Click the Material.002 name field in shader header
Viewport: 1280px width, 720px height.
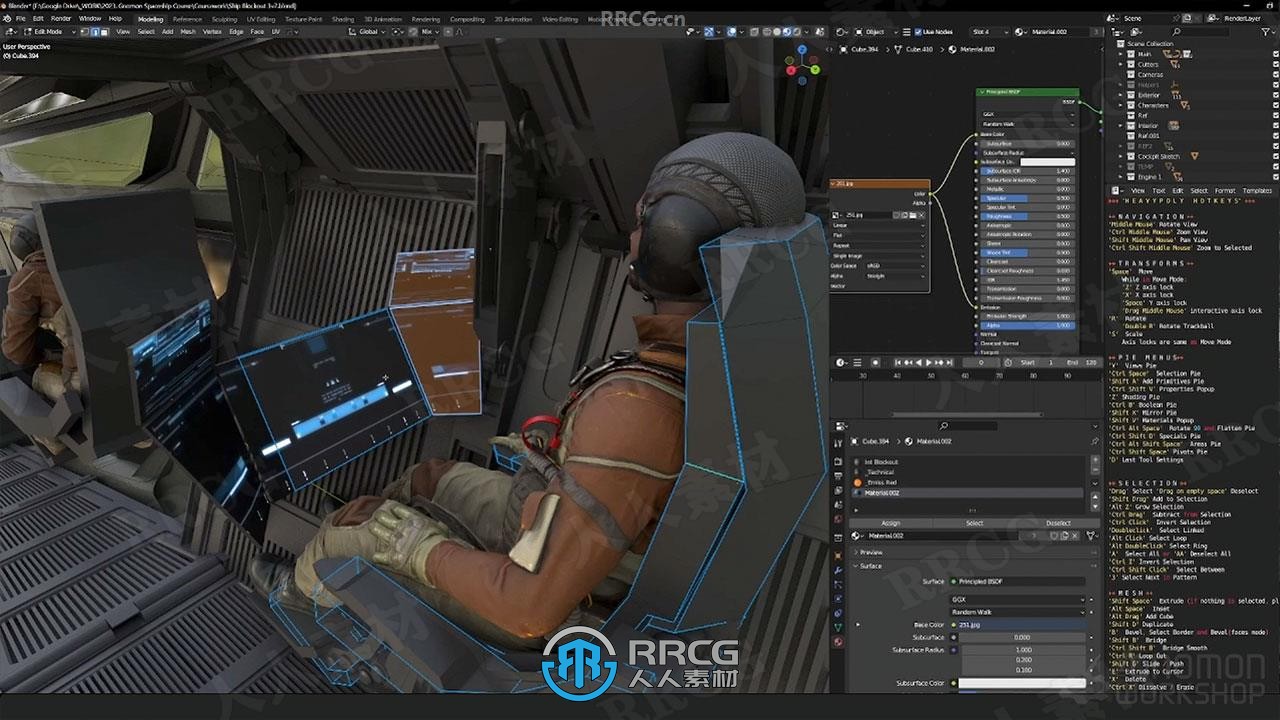tap(1060, 32)
